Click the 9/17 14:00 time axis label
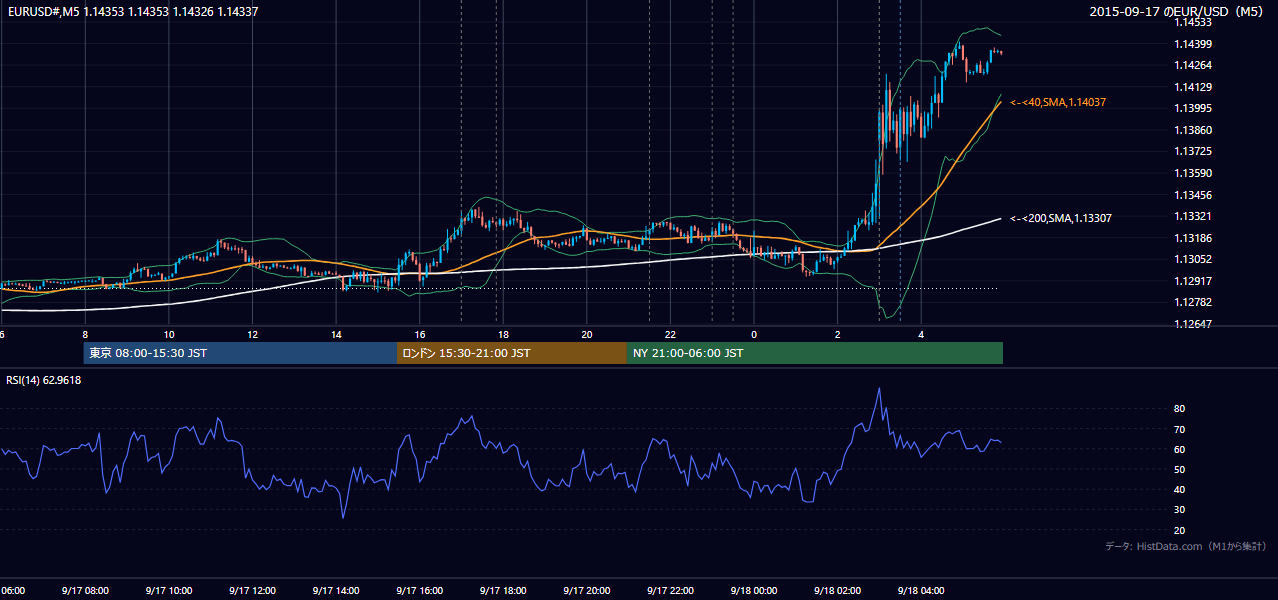The width and height of the screenshot is (1278, 600). click(336, 591)
